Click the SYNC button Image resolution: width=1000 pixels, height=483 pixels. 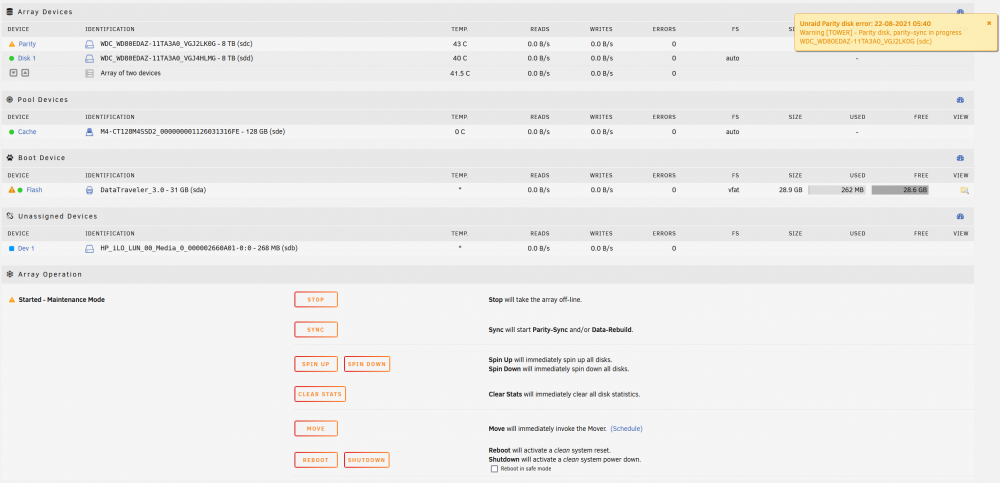coord(316,330)
